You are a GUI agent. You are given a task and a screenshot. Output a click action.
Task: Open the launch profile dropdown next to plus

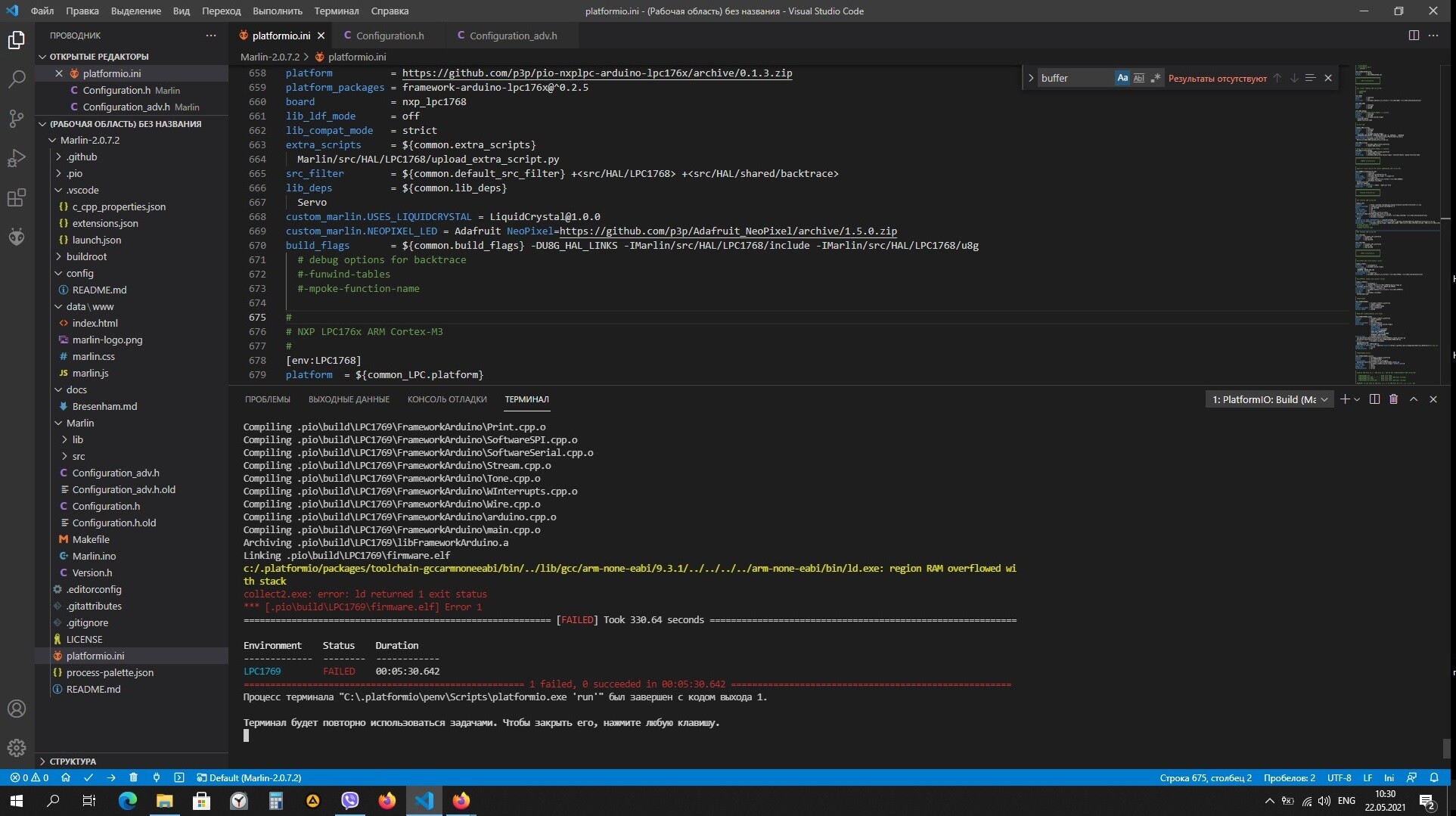point(1357,399)
